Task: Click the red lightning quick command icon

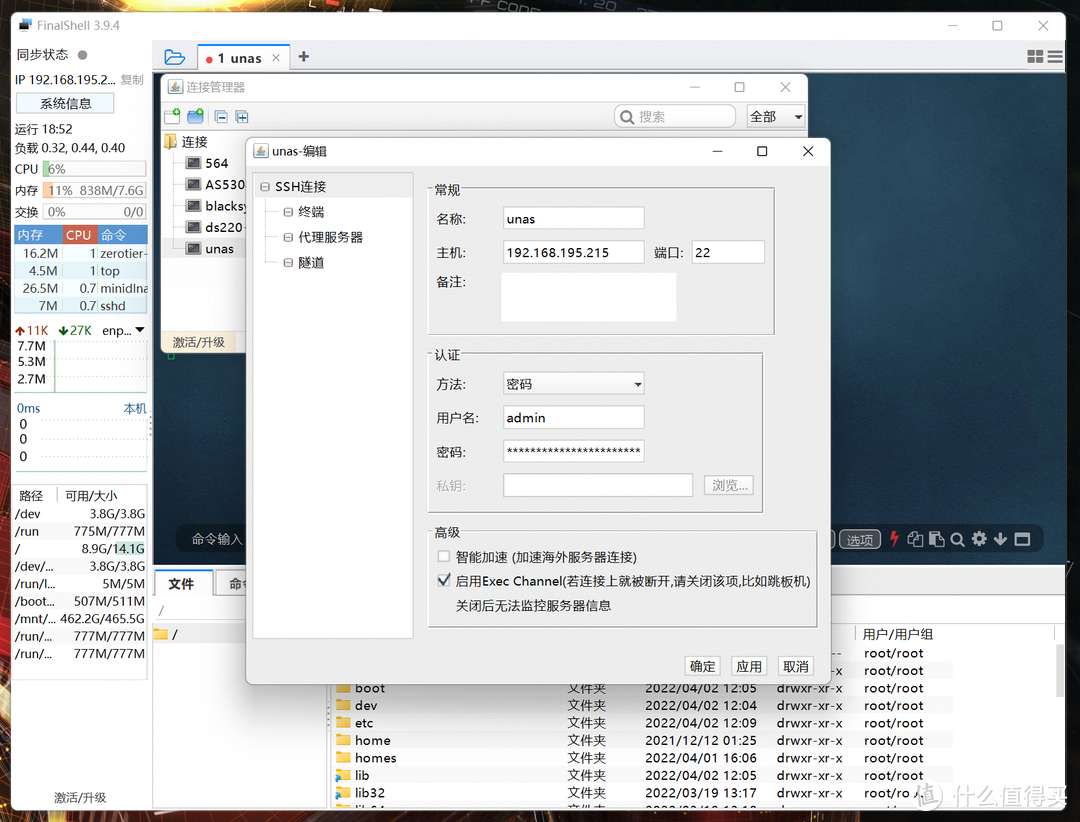Action: [x=893, y=539]
